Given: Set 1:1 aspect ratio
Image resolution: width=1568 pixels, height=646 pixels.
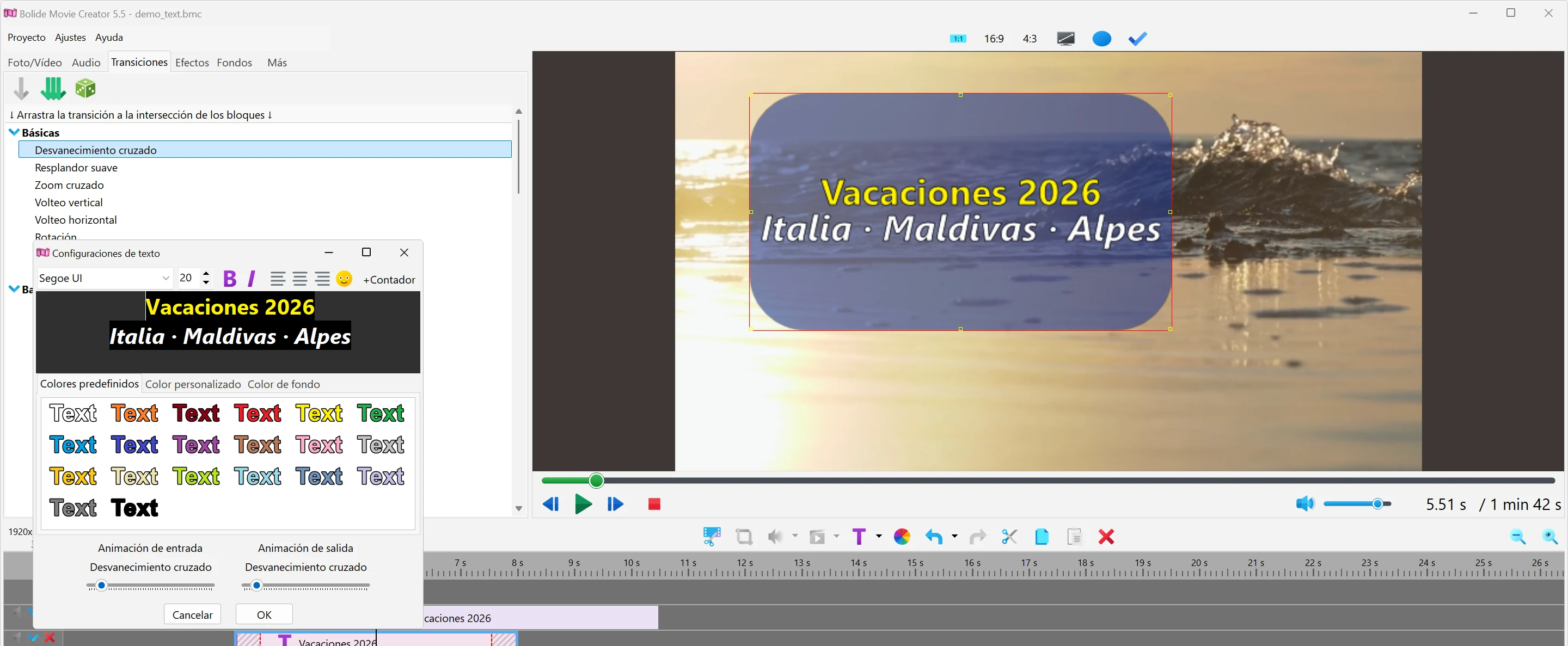Looking at the screenshot, I should pos(958,38).
